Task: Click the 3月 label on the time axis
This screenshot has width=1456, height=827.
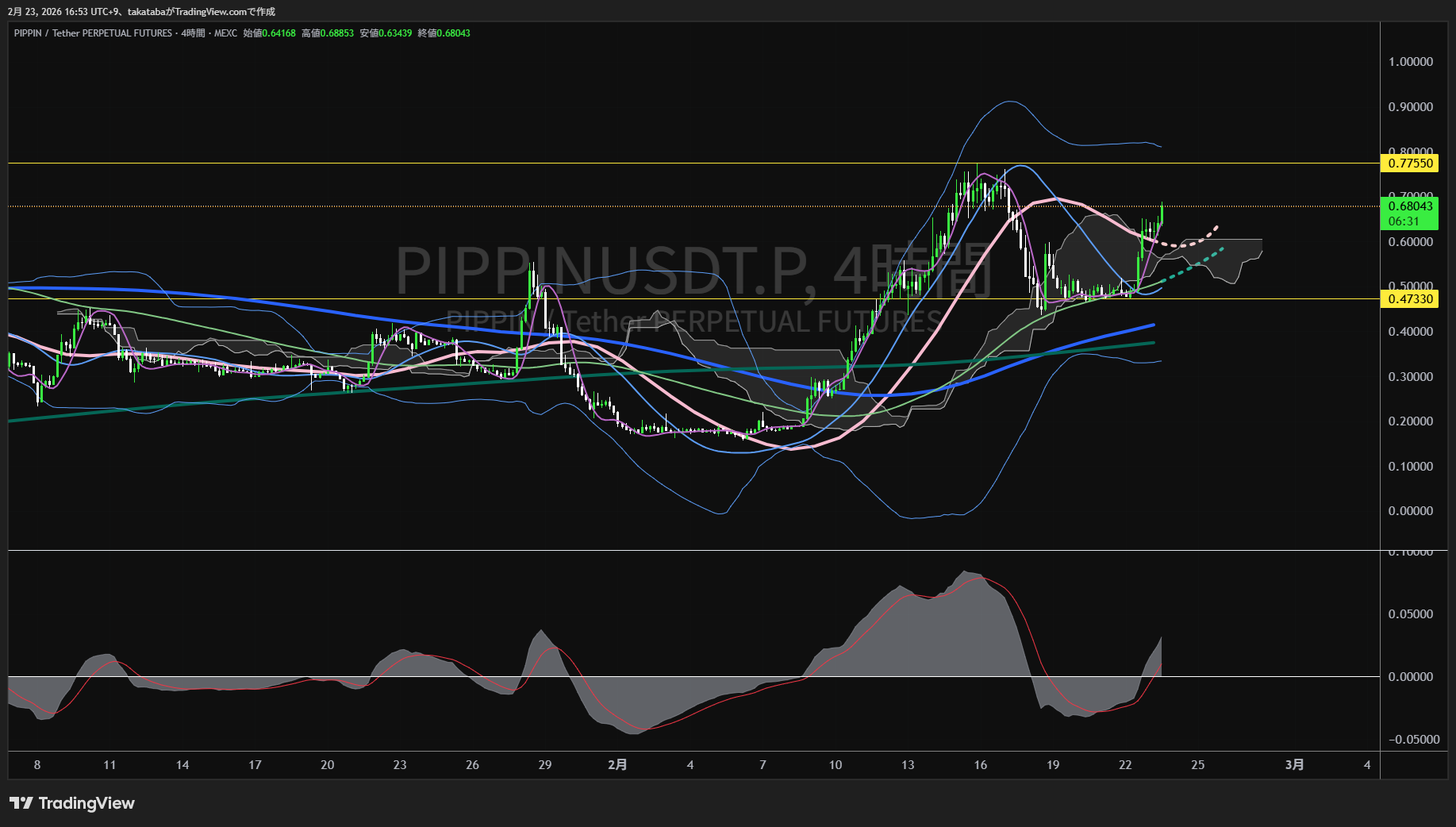Action: tap(1294, 765)
